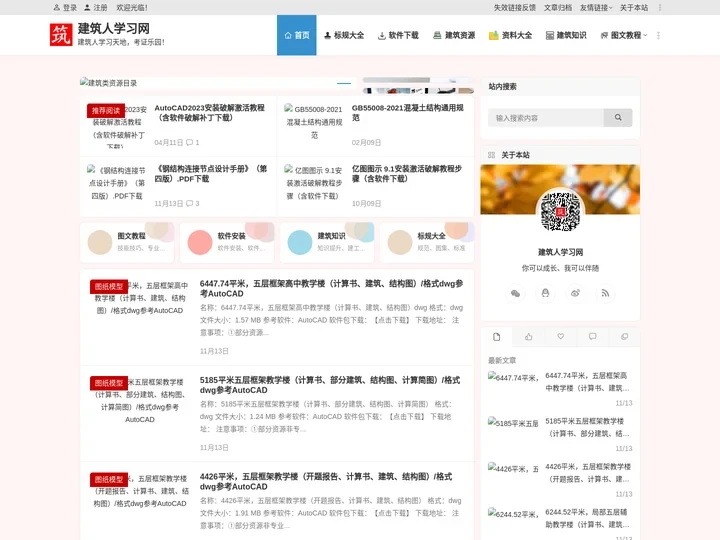Open the AutoCAD2023安装破解激活教程 article
This screenshot has width=720, height=540.
click(x=209, y=112)
